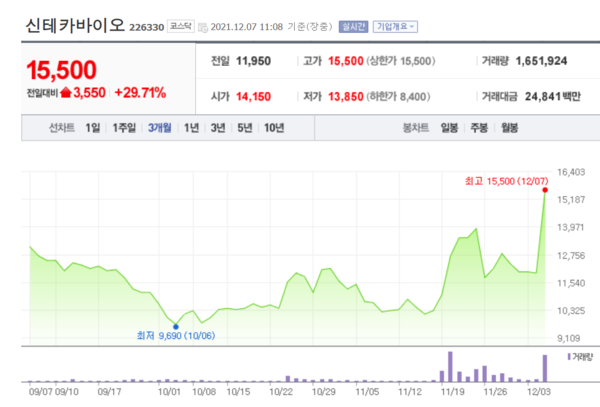Click the stock name 신테카바이오
Screen dimensions: 600x407
[x=75, y=26]
